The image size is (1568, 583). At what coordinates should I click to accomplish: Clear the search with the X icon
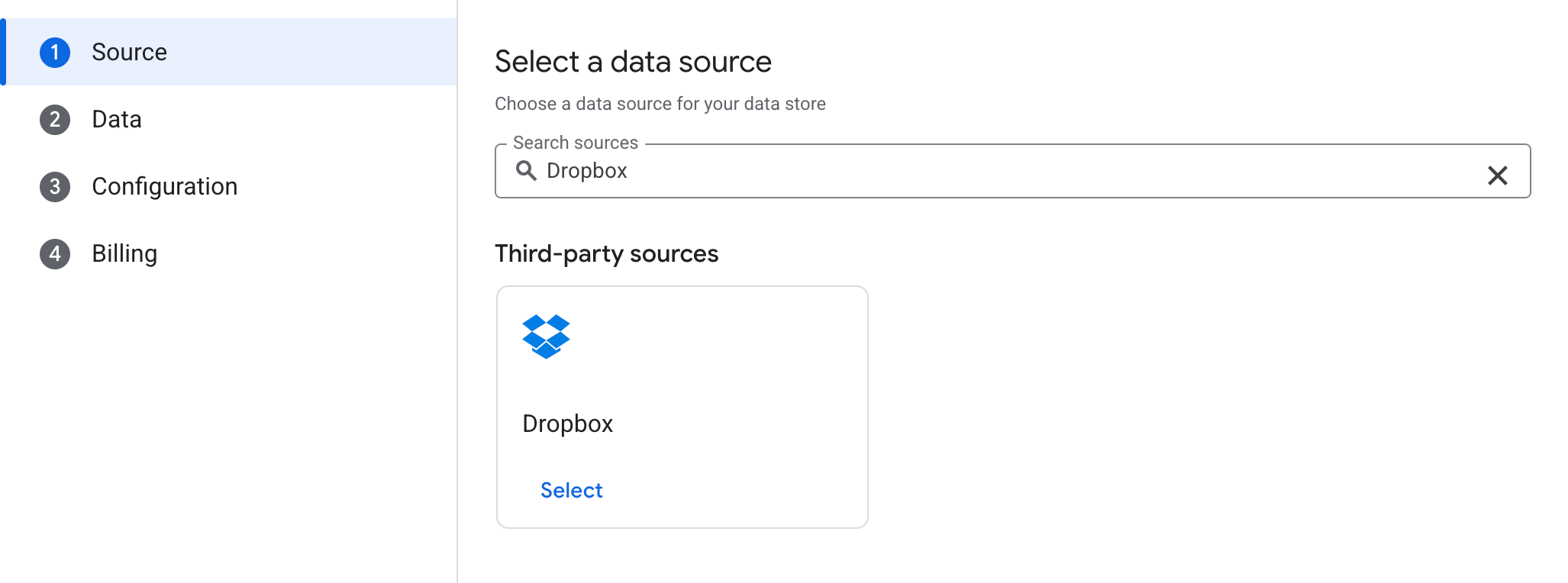tap(1498, 175)
